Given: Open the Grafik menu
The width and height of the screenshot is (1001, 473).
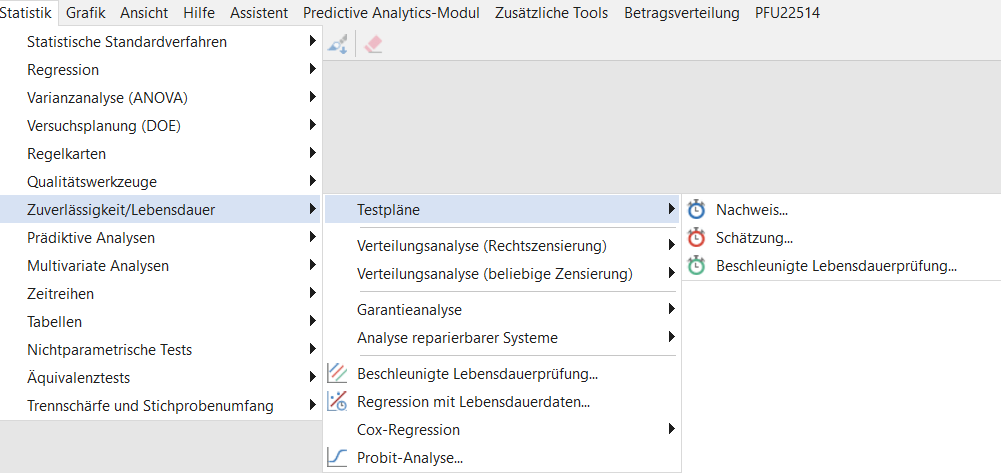Looking at the screenshot, I should 86,13.
